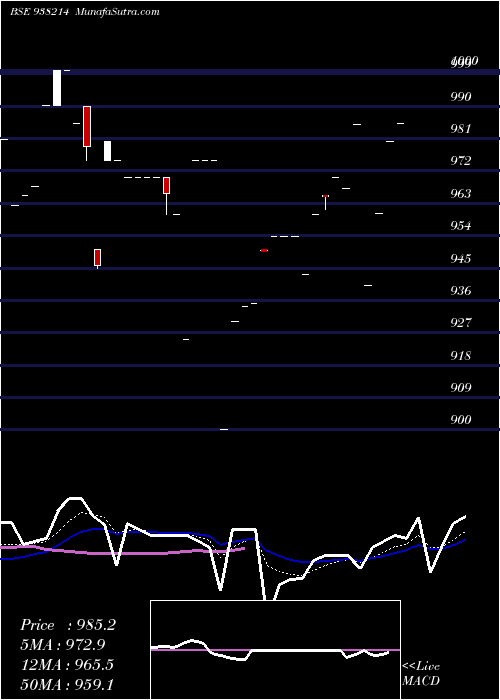Viewport: 500px width, 700px height.
Task: Click the 909 price axis label
Action: (461, 388)
